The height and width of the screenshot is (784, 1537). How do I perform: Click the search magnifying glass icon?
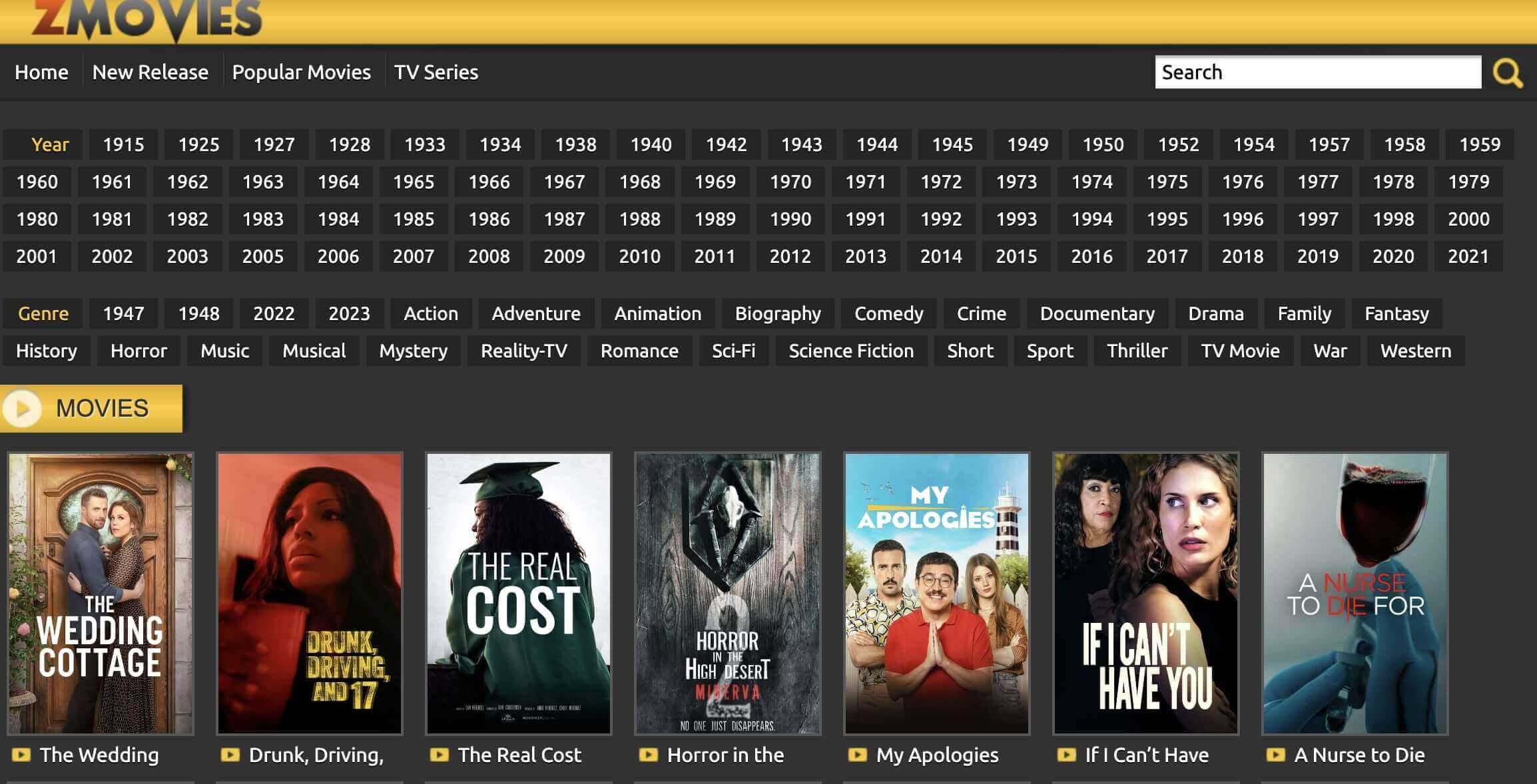click(x=1508, y=72)
